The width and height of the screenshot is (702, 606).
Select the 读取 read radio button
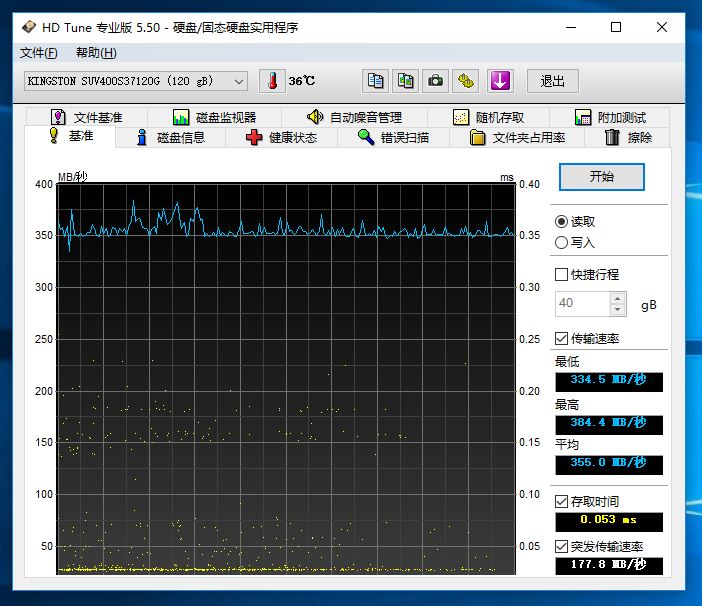pos(561,222)
